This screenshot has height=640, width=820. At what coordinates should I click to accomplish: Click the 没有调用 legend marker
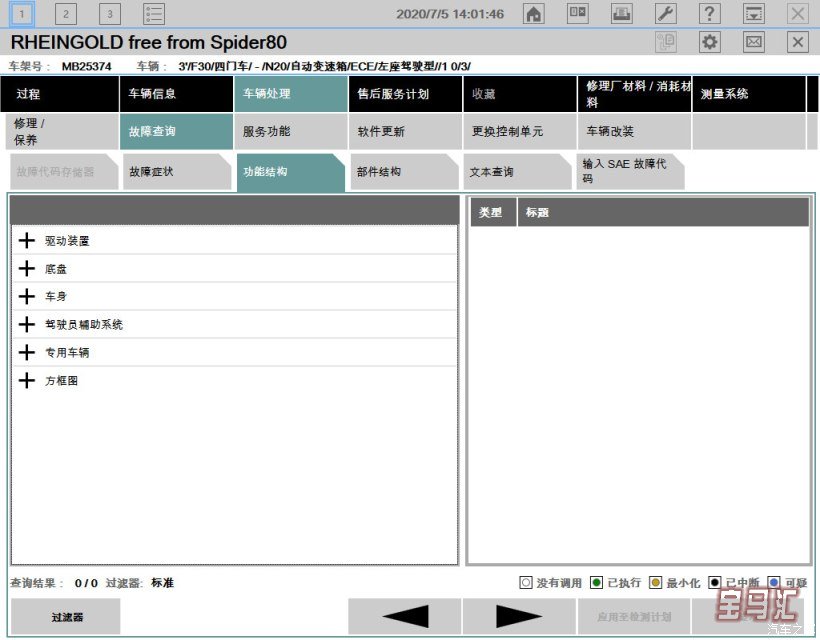[526, 582]
